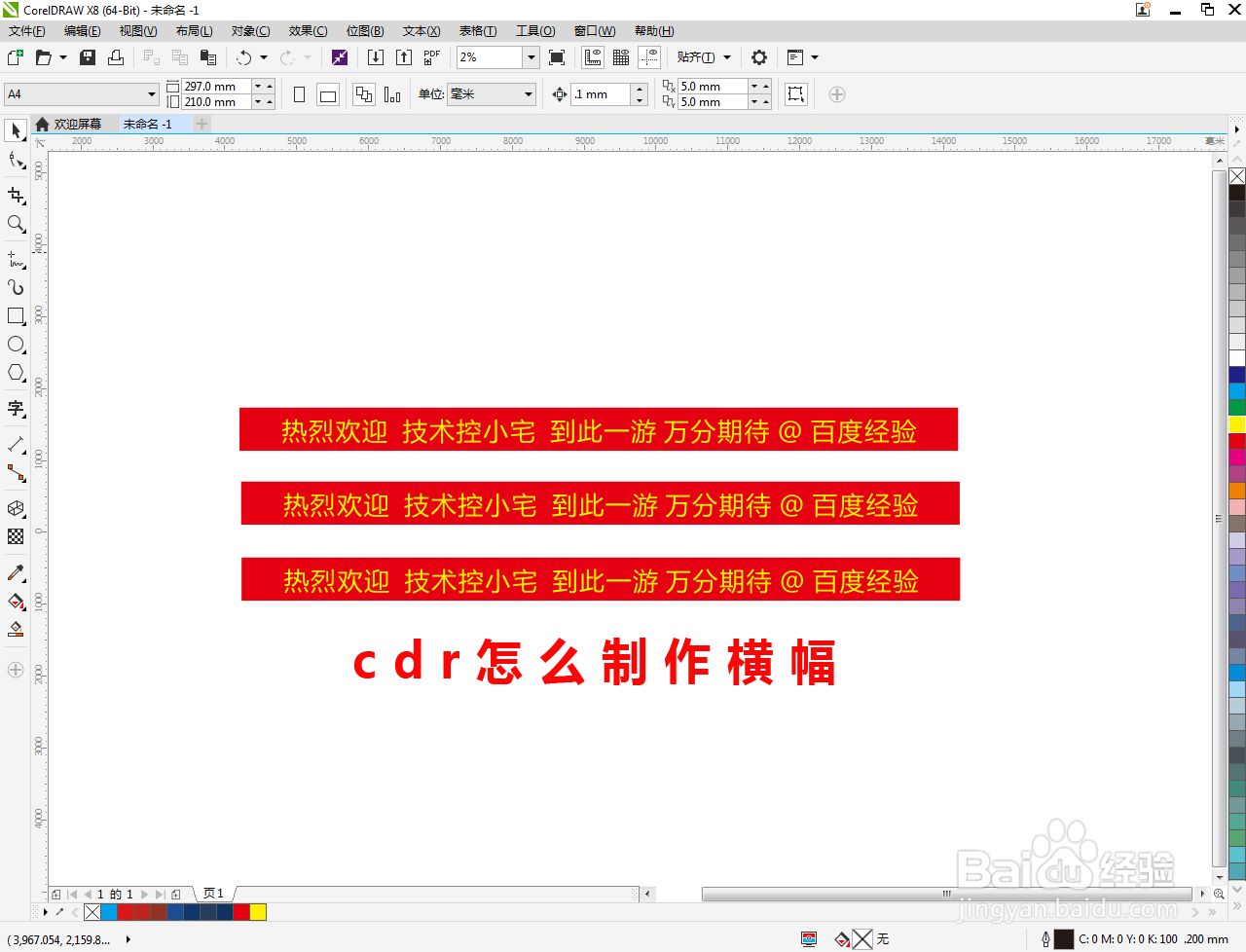Select the Rectangle tool
The height and width of the screenshot is (952, 1246).
(16, 315)
